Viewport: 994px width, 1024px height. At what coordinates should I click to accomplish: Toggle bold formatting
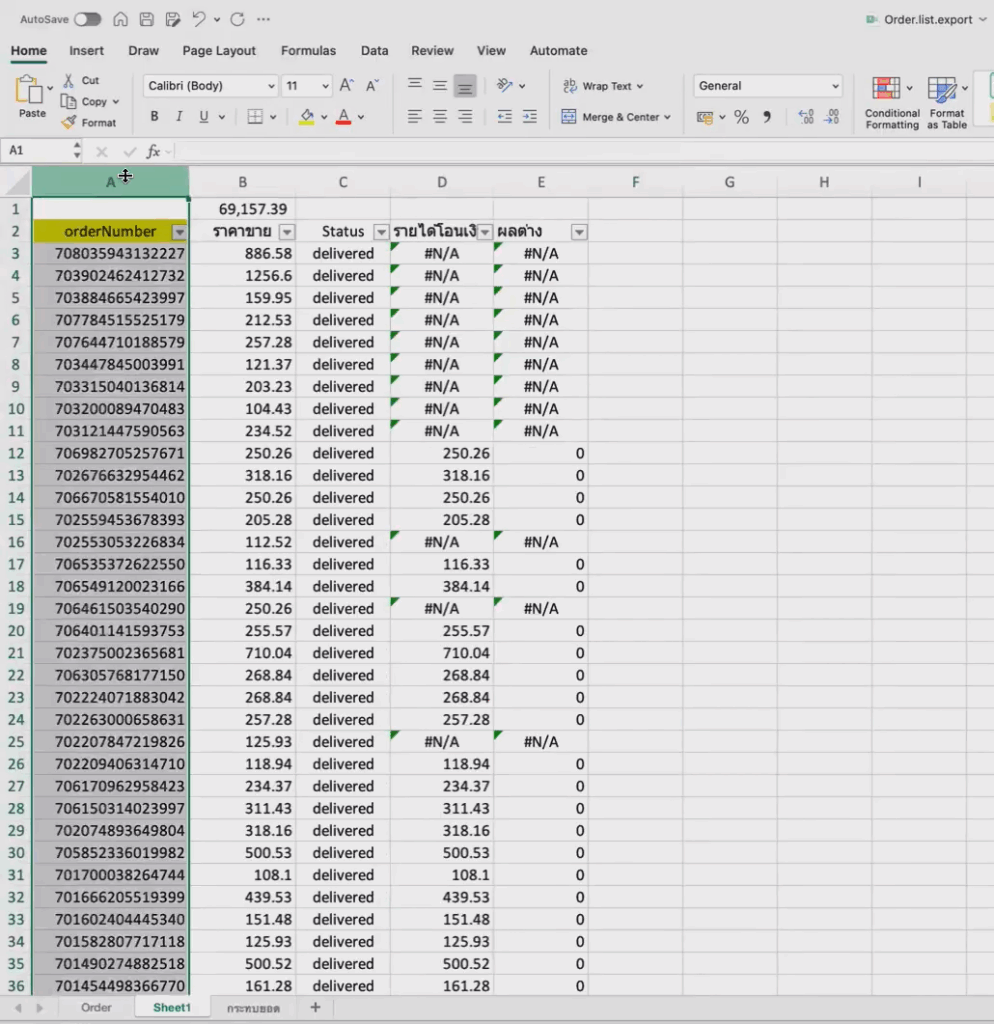click(154, 117)
